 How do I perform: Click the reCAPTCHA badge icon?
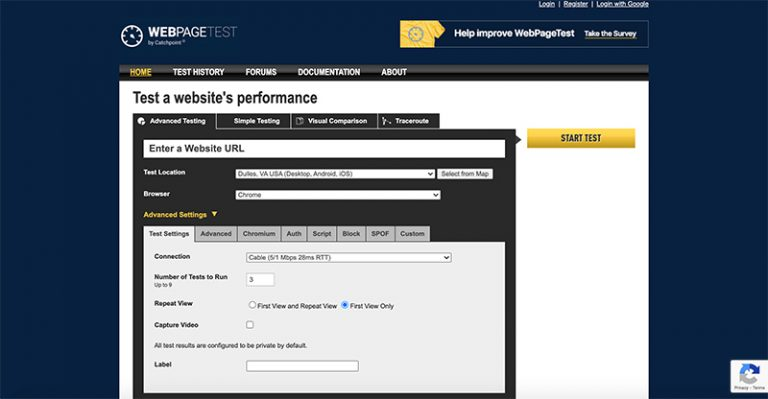pyautogui.click(x=749, y=374)
